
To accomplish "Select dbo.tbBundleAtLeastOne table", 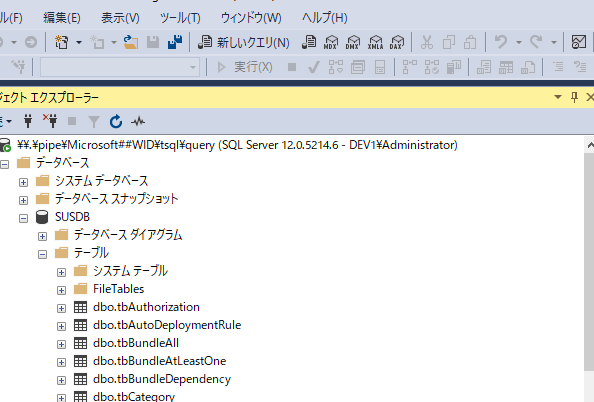I will 159,361.
